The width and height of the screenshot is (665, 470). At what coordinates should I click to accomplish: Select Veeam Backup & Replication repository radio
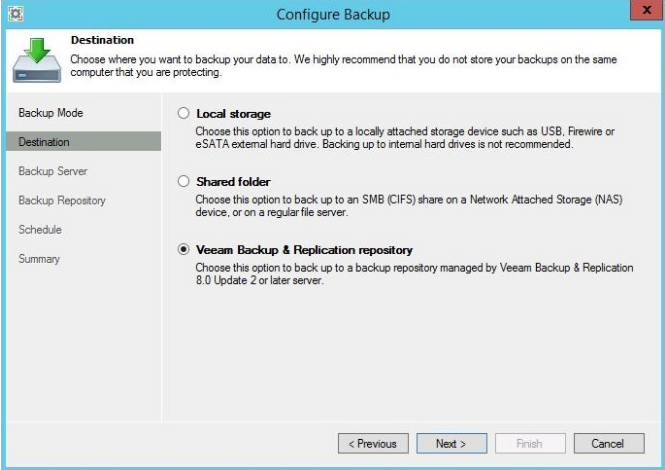(183, 249)
